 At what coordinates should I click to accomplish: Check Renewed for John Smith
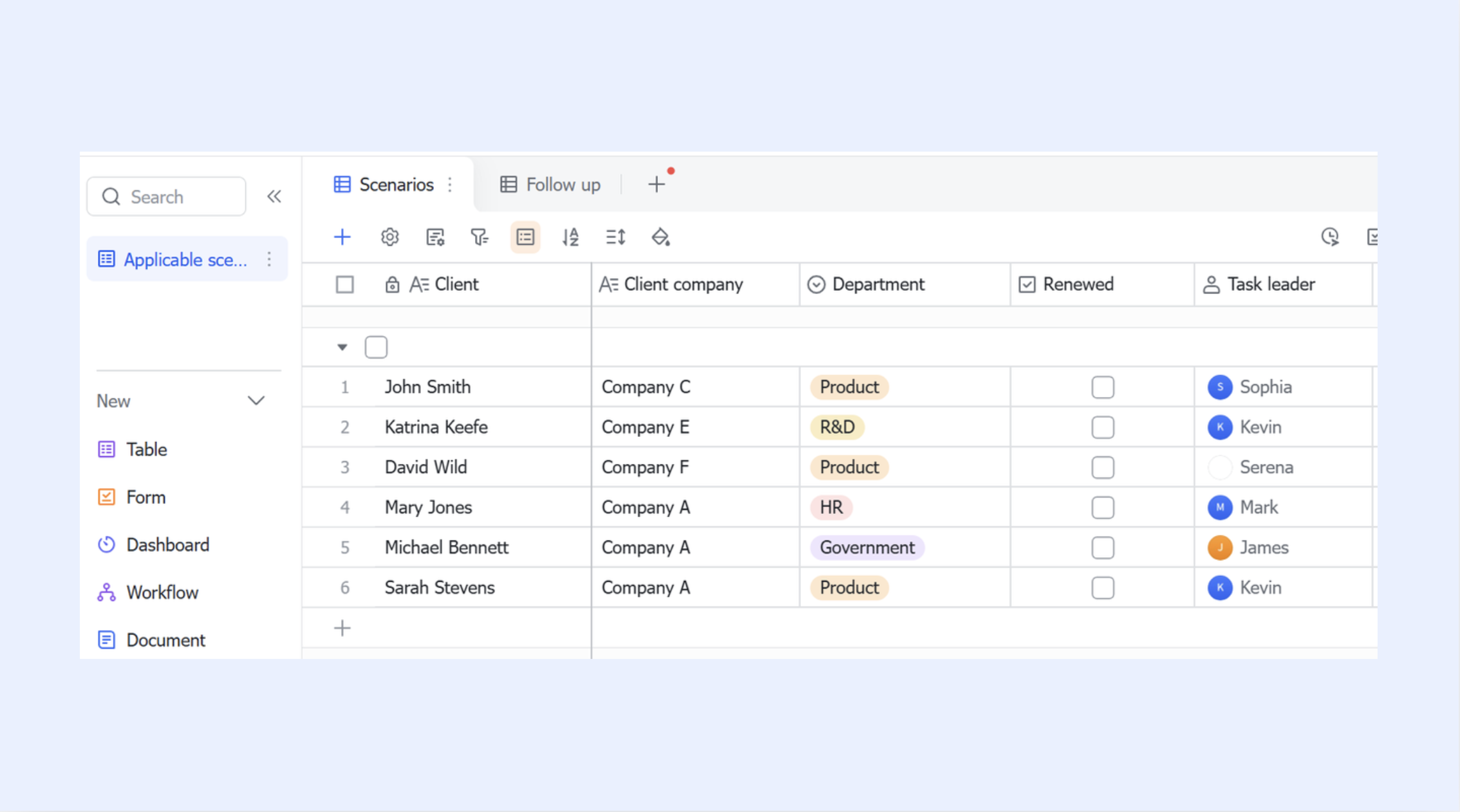pyautogui.click(x=1103, y=387)
